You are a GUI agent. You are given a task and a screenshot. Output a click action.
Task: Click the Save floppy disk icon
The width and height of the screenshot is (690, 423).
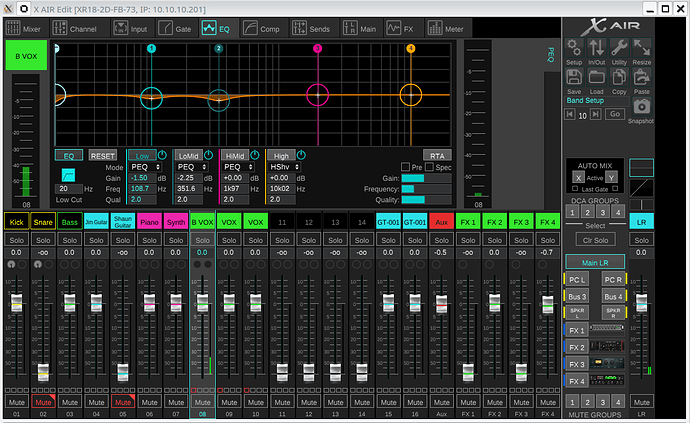tap(574, 77)
